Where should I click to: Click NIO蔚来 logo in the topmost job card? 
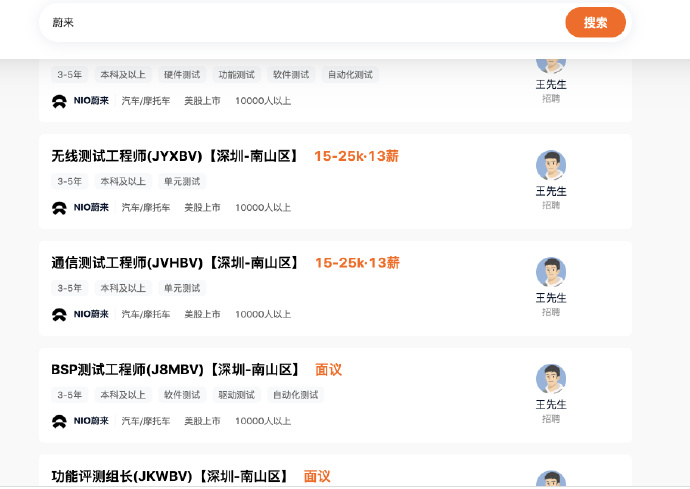click(x=80, y=101)
